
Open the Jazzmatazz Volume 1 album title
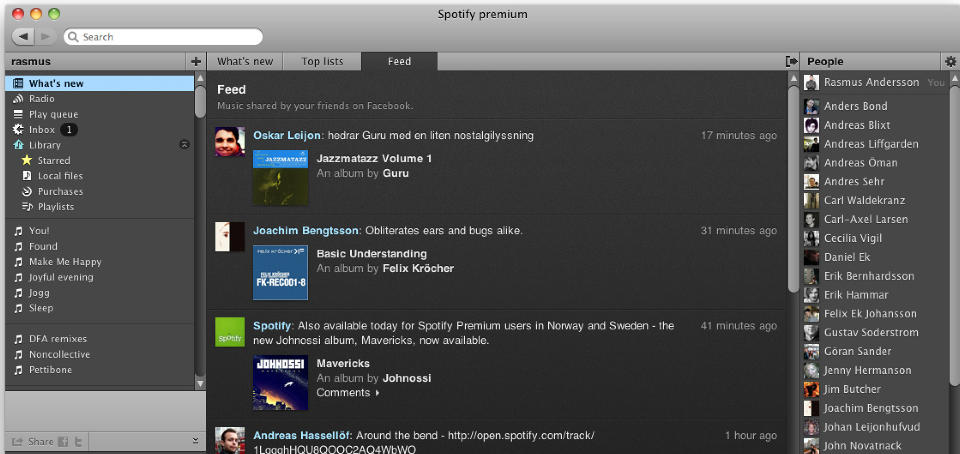tap(375, 158)
